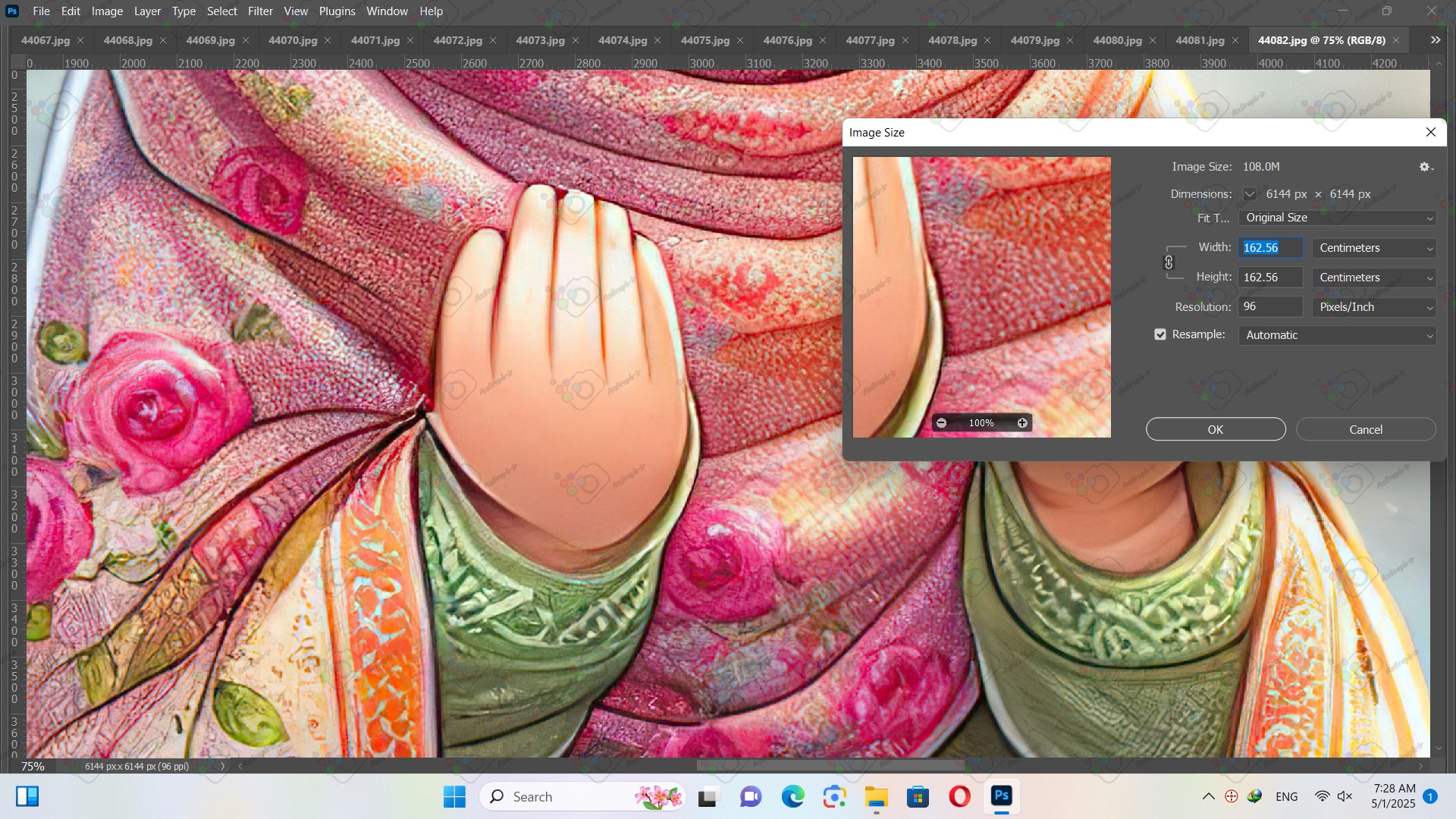This screenshot has width=1456, height=819.
Task: Open the Plugins menu
Action: [337, 11]
